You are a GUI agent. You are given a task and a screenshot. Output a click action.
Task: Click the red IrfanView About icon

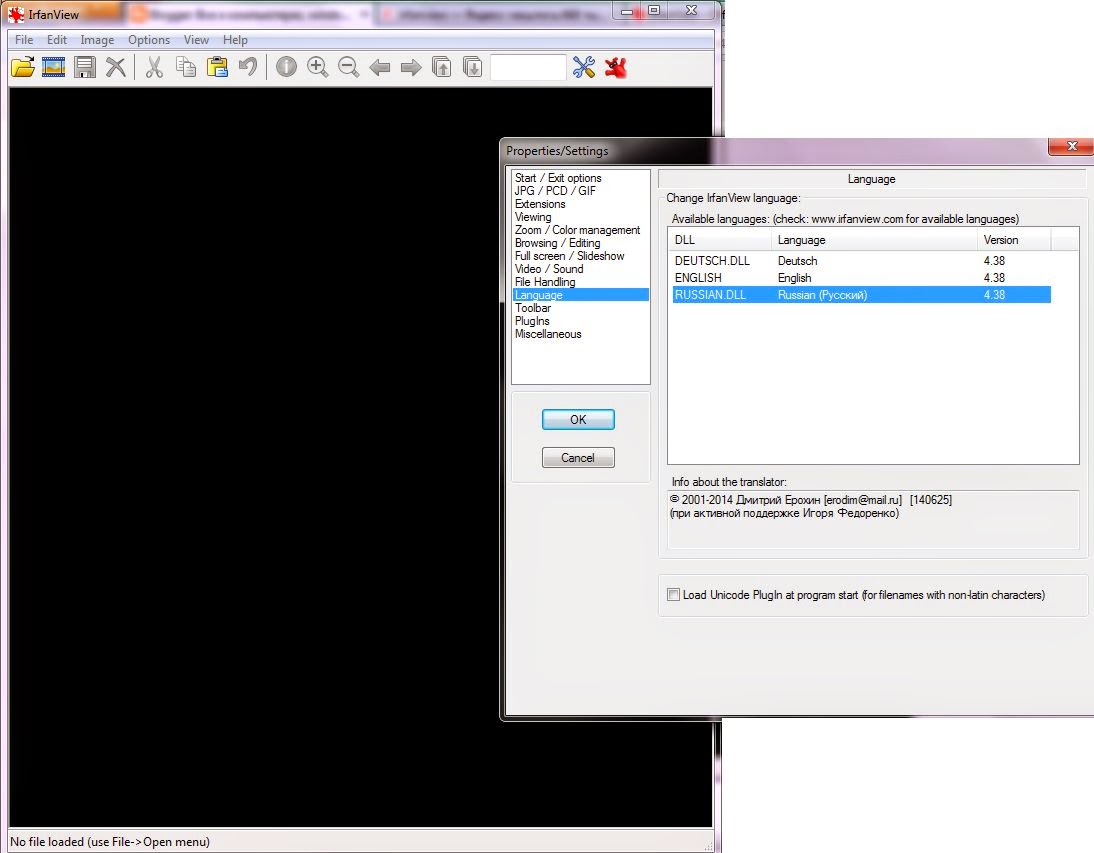coord(615,67)
